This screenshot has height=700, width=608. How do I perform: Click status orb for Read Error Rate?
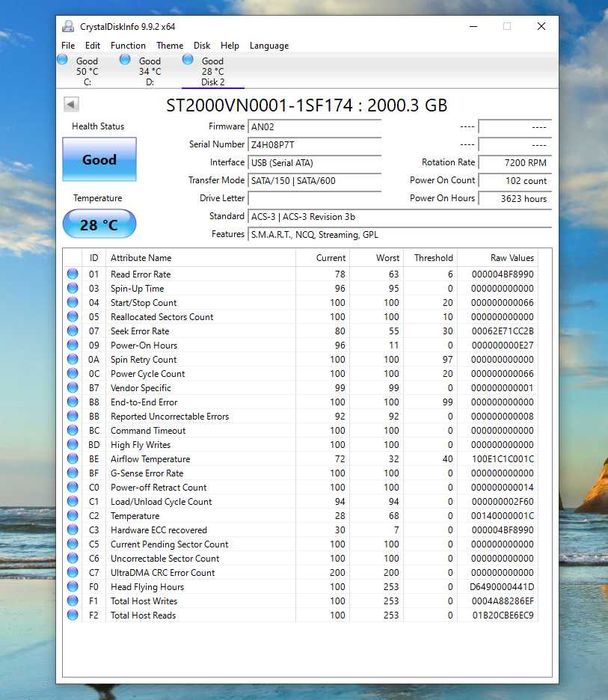[72, 274]
